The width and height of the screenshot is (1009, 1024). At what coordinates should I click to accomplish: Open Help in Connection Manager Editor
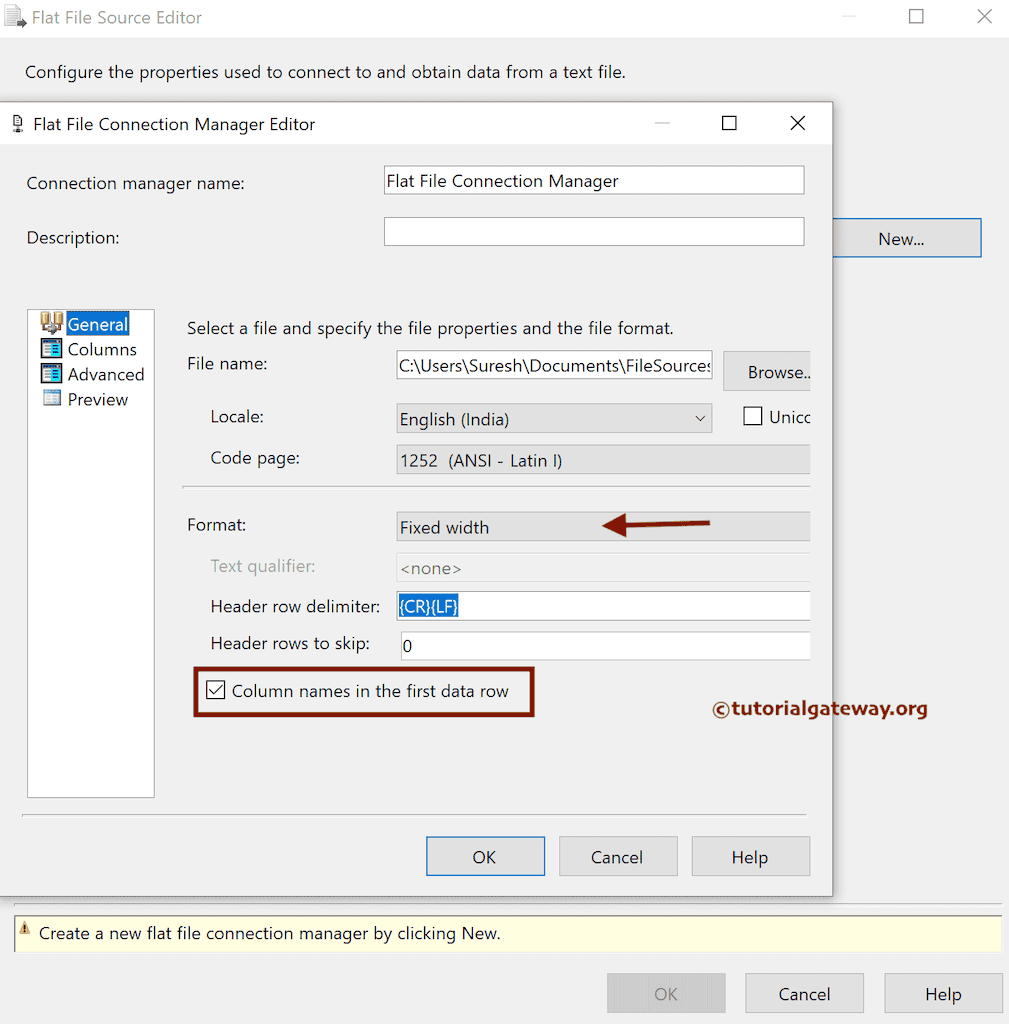click(x=750, y=856)
